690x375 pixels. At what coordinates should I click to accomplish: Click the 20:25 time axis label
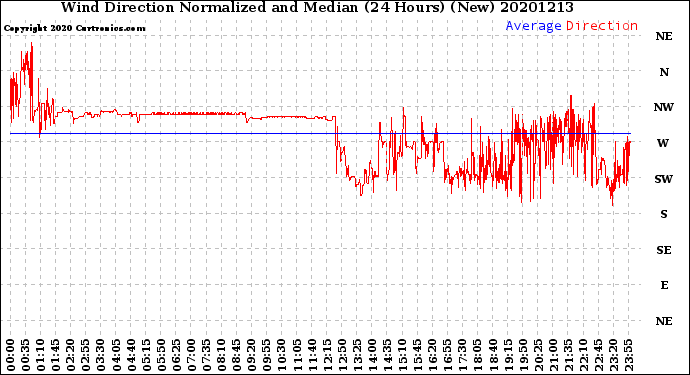tap(537, 354)
